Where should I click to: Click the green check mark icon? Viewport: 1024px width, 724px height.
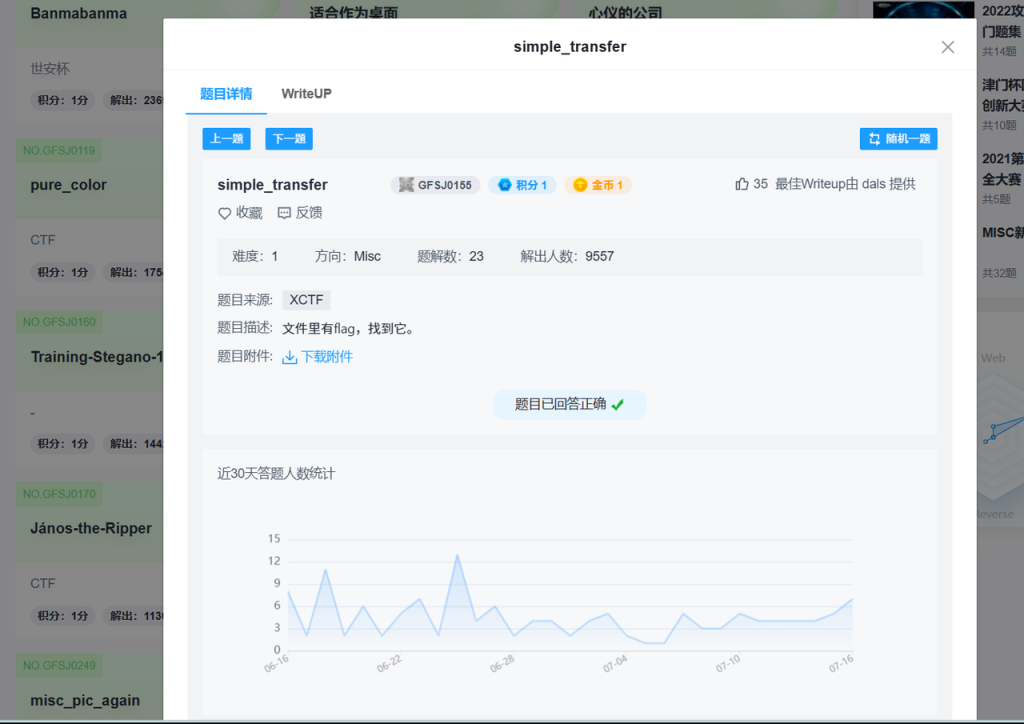point(618,405)
